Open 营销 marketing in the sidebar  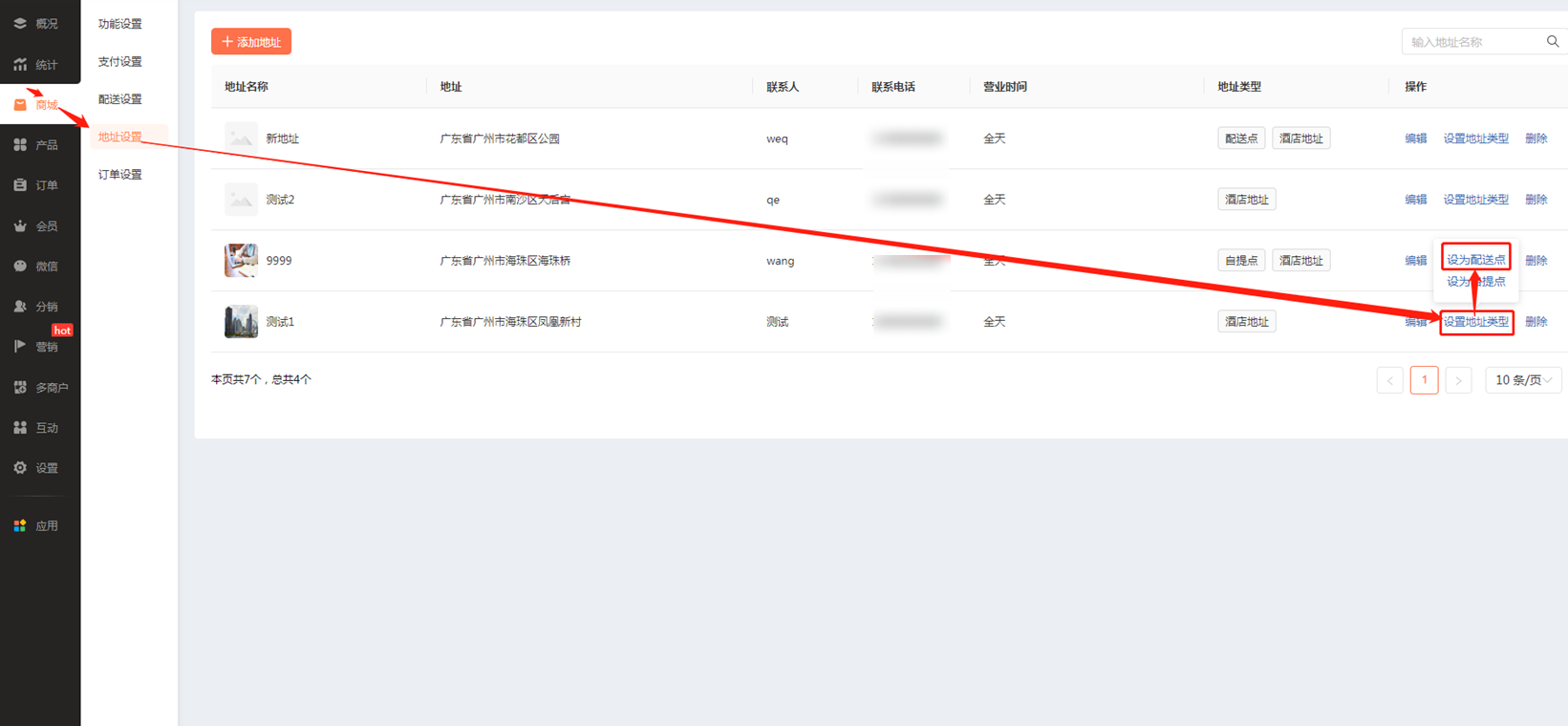(x=36, y=347)
